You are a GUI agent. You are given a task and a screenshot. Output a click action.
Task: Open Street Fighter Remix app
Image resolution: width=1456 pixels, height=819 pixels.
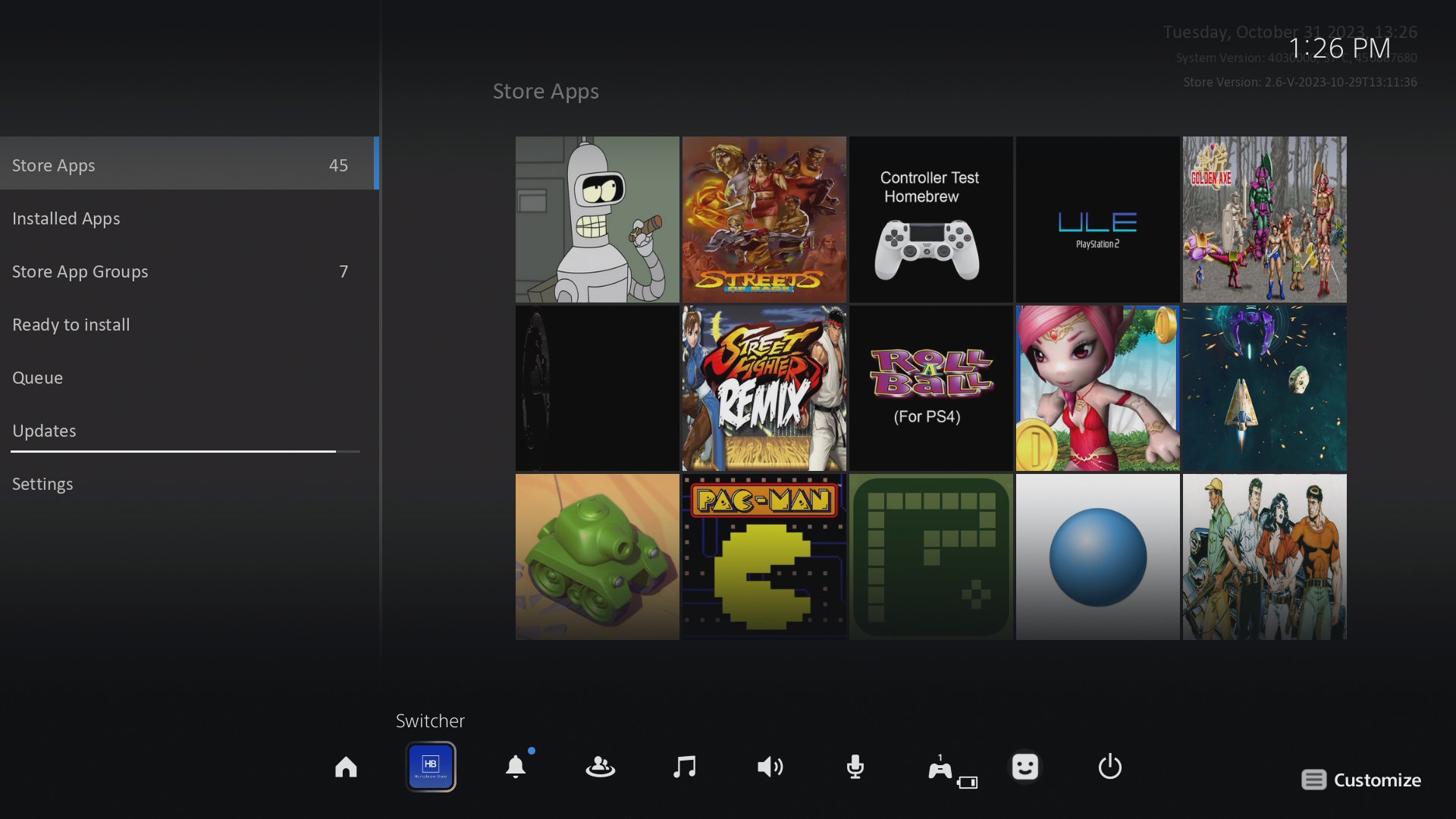[x=763, y=388]
